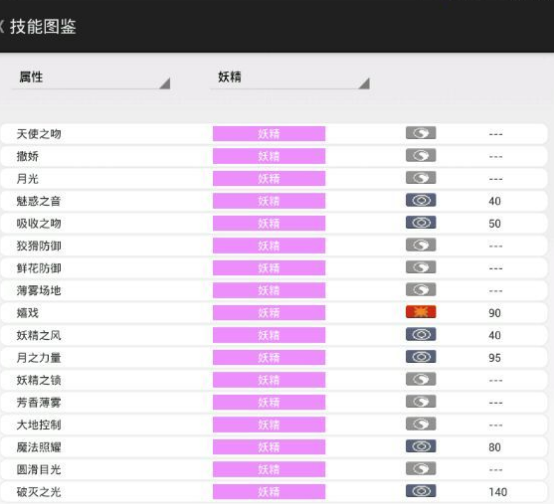Click the special category icon for 魅惑之音
The width and height of the screenshot is (554, 504).
421,200
